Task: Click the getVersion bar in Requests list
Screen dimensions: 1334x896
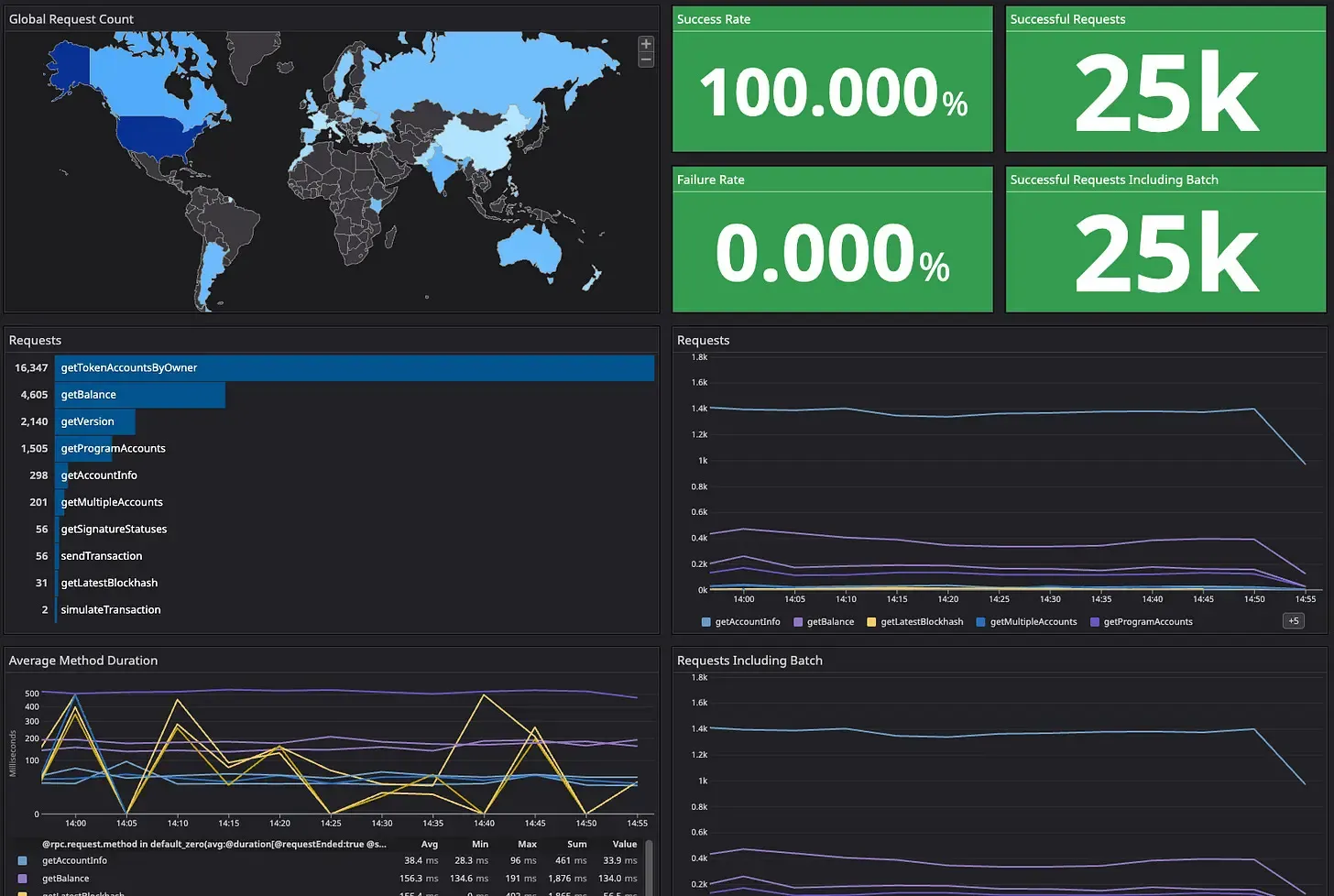Action: click(x=94, y=422)
